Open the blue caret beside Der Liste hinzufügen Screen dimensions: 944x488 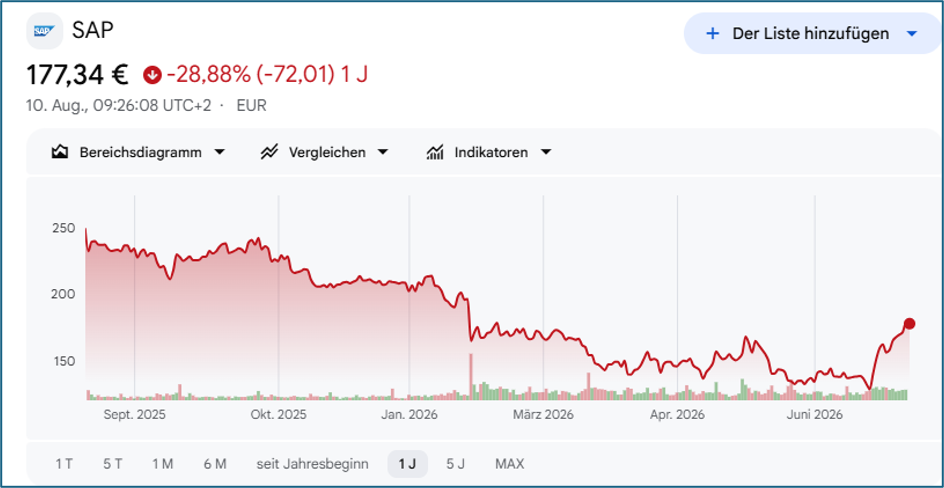tap(912, 34)
